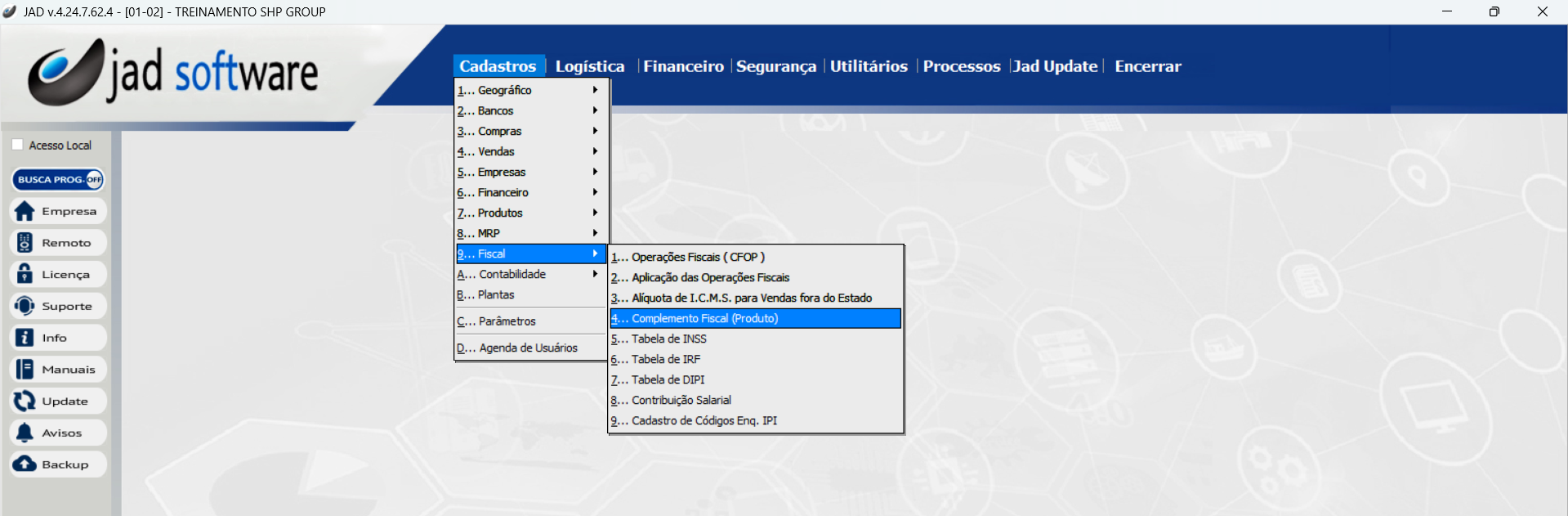Open Avisos bell icon

pyautogui.click(x=25, y=433)
